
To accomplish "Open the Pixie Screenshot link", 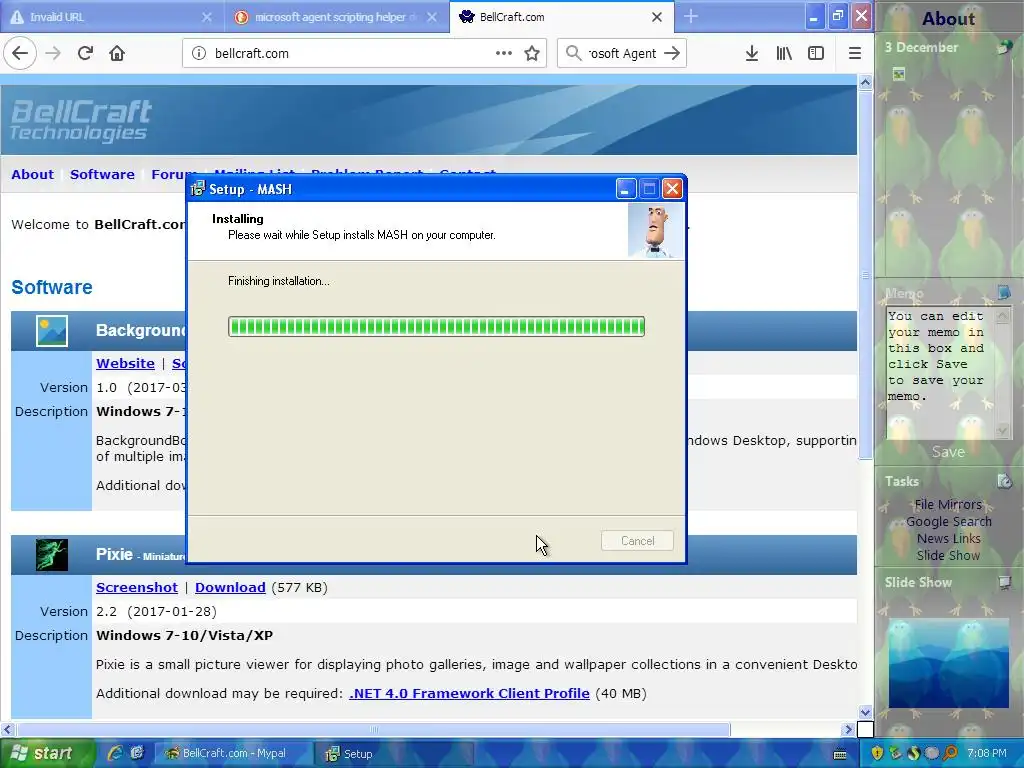I will click(136, 587).
